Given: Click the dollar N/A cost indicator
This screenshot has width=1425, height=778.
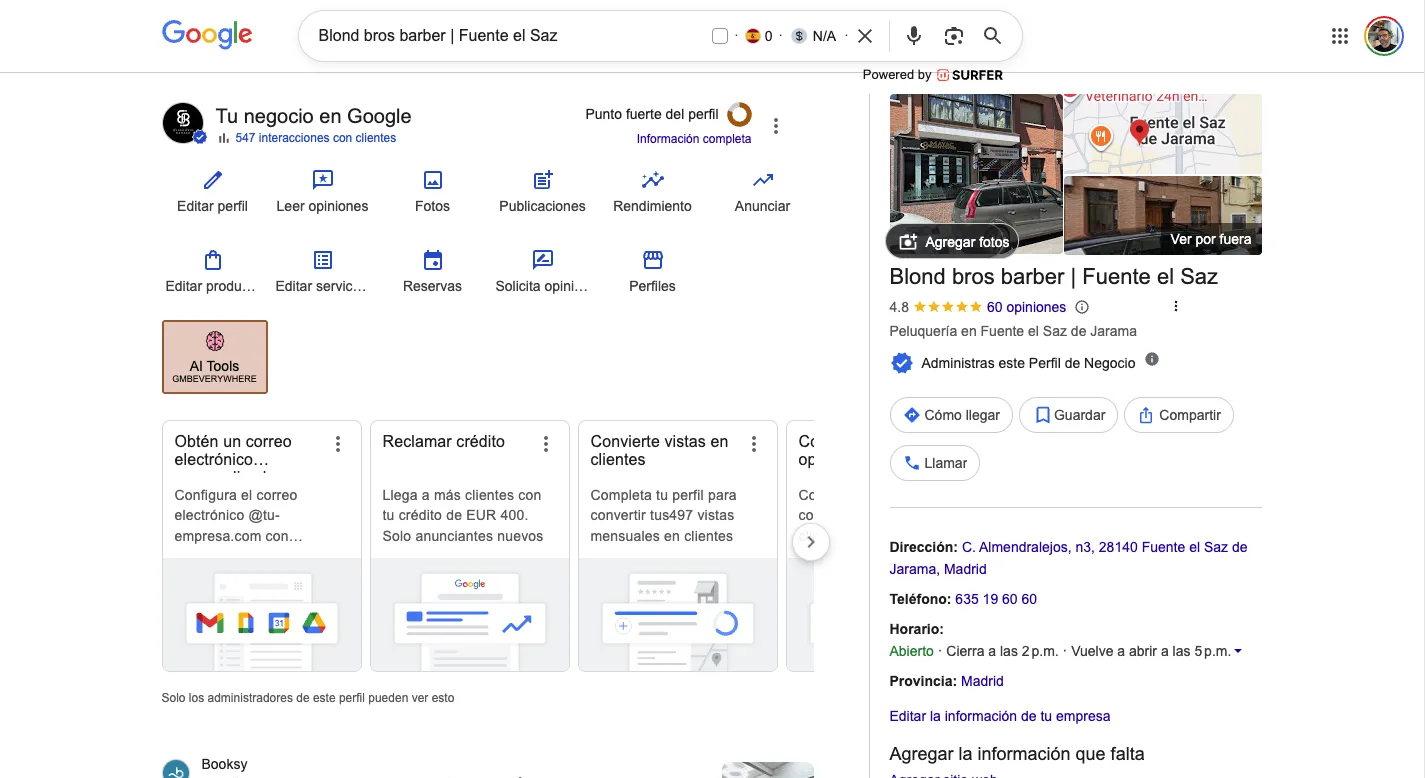Looking at the screenshot, I should click(x=813, y=36).
